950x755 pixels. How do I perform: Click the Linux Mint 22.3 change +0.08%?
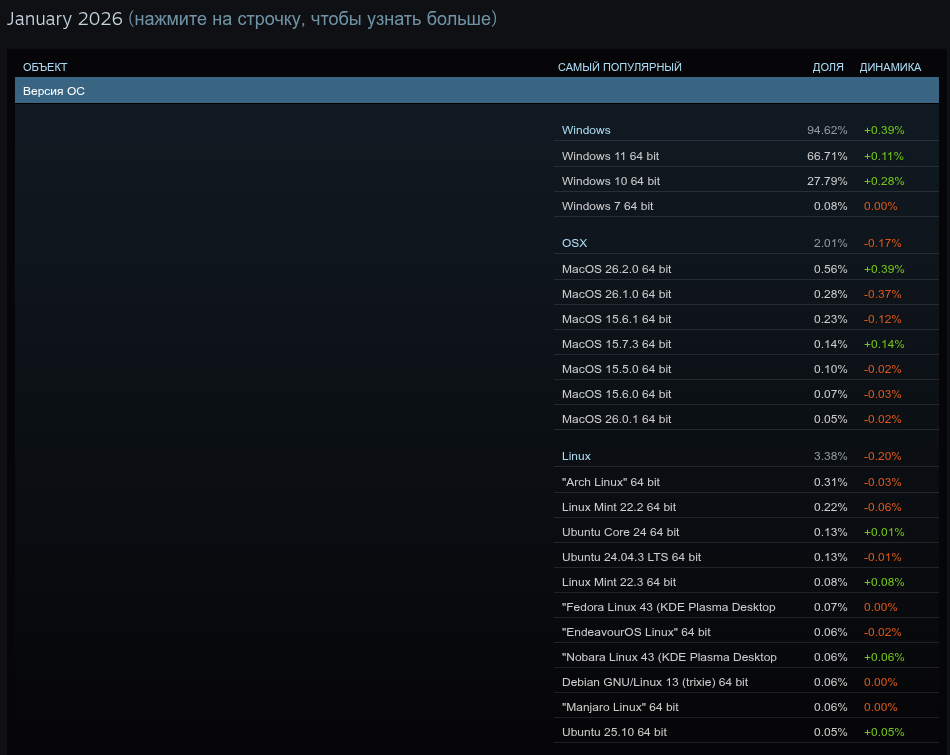[884, 582]
